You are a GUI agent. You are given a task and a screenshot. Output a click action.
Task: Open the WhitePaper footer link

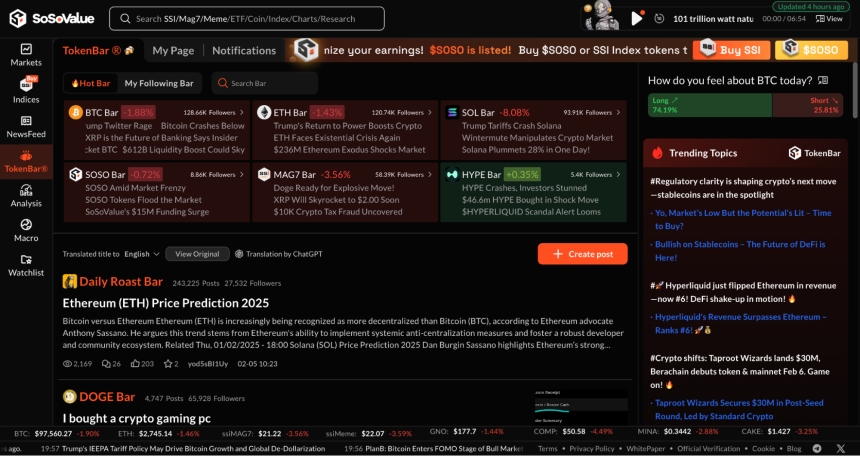(646, 448)
